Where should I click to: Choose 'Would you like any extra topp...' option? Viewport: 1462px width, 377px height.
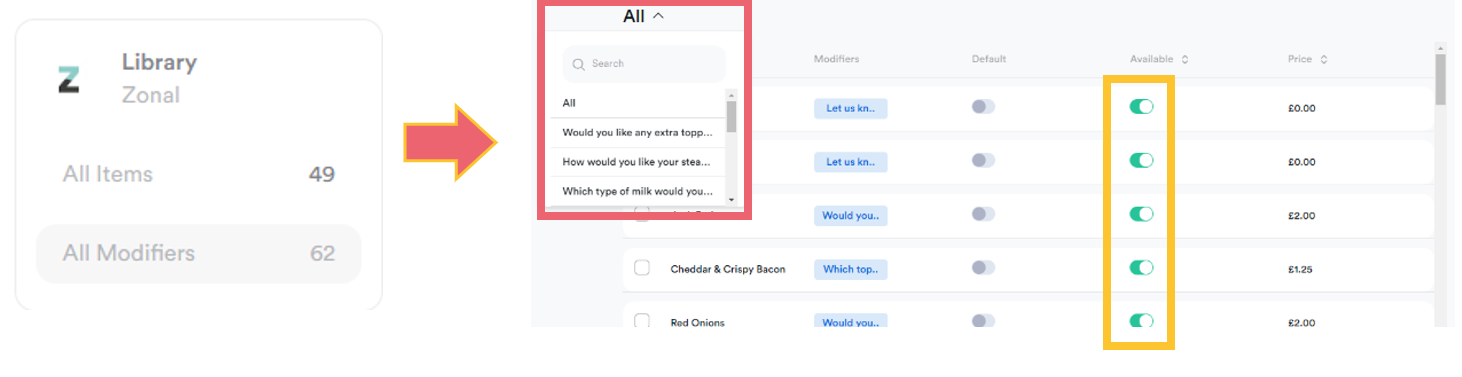638,132
